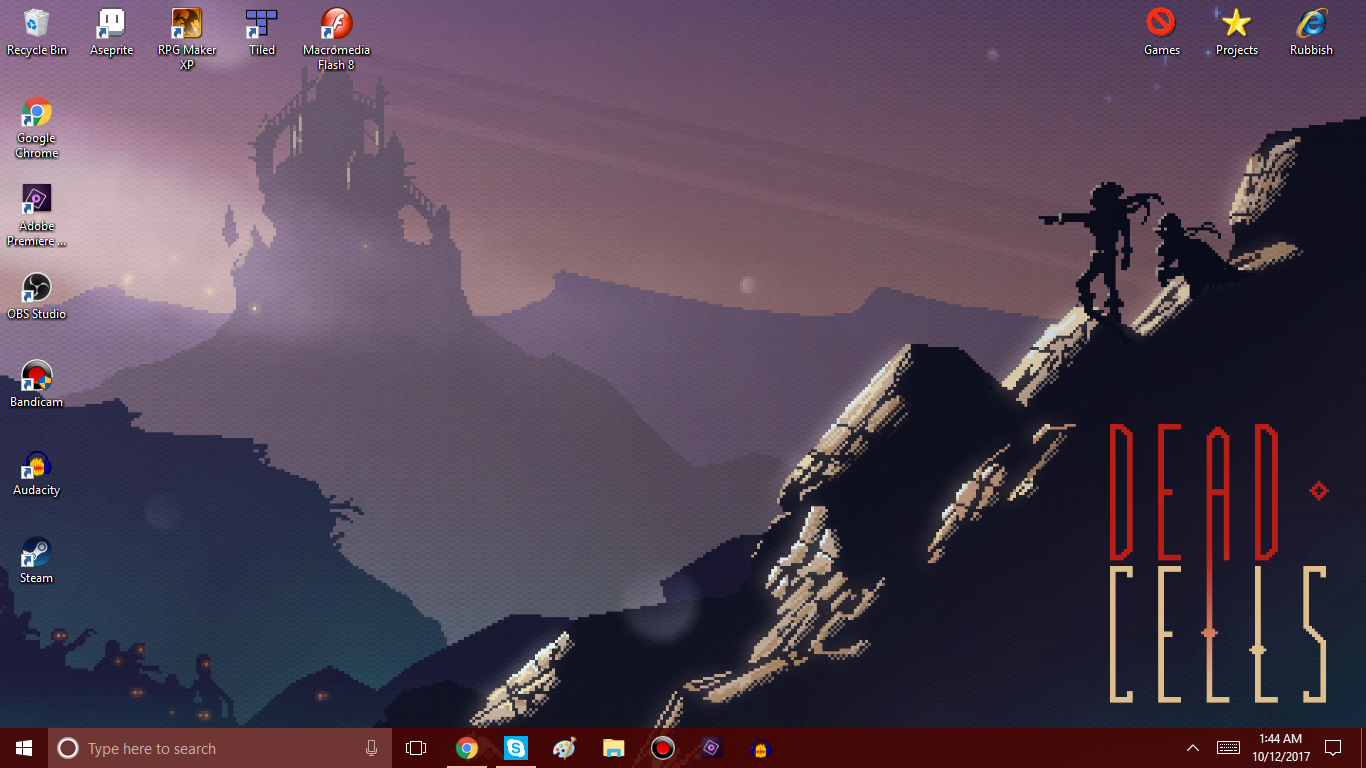The image size is (1366, 768).
Task: Select the Recycle Bin icon
Action: click(x=37, y=24)
